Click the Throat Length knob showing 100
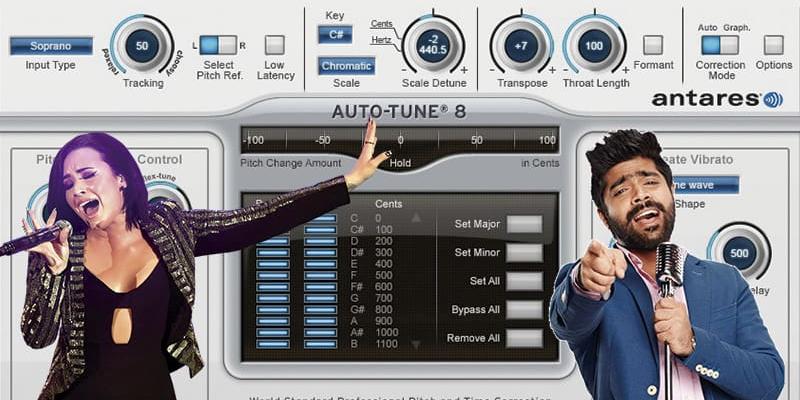This screenshot has width=800, height=400. (x=594, y=46)
